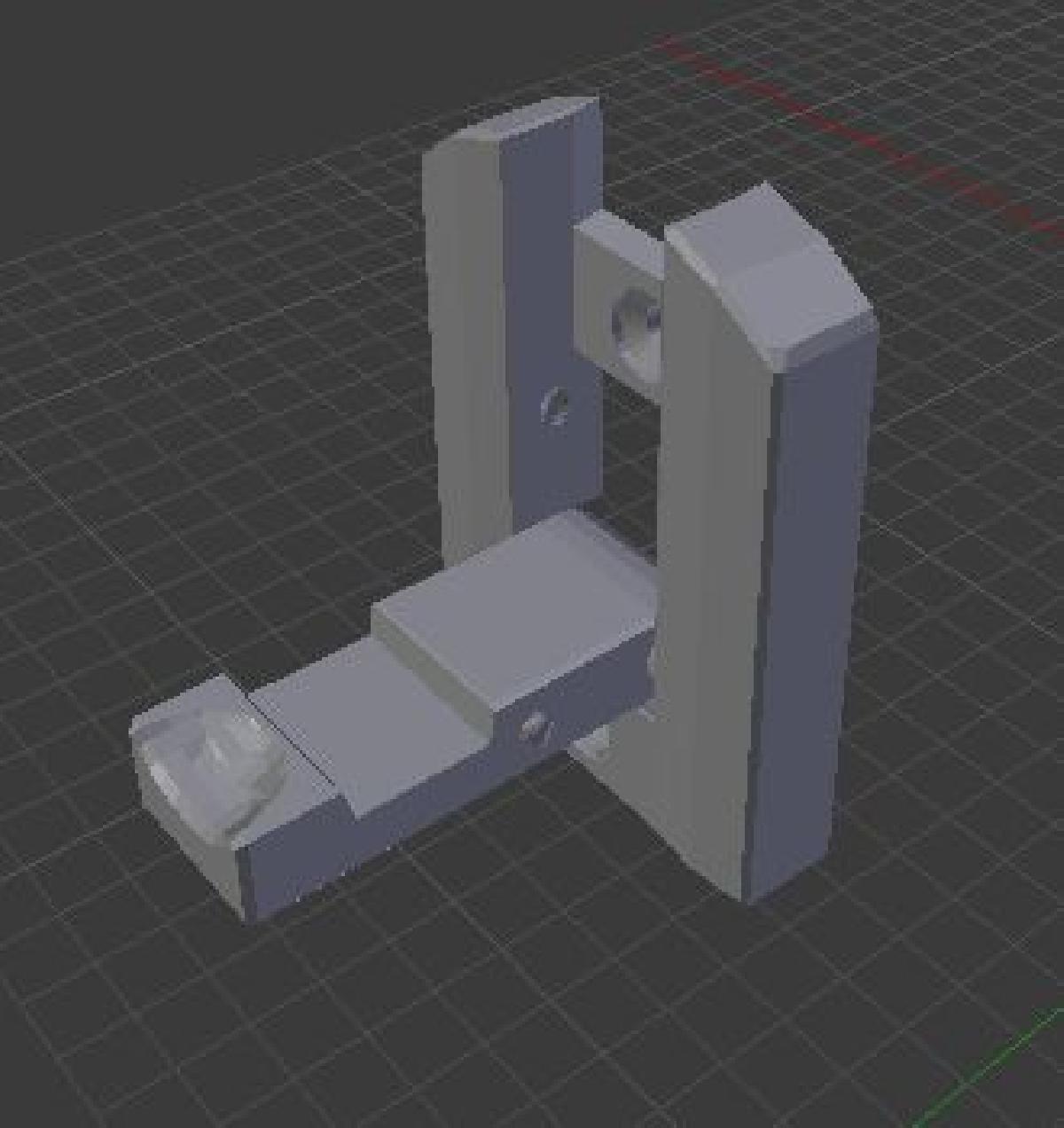Click the small hole on horizontal block side

tap(533, 729)
